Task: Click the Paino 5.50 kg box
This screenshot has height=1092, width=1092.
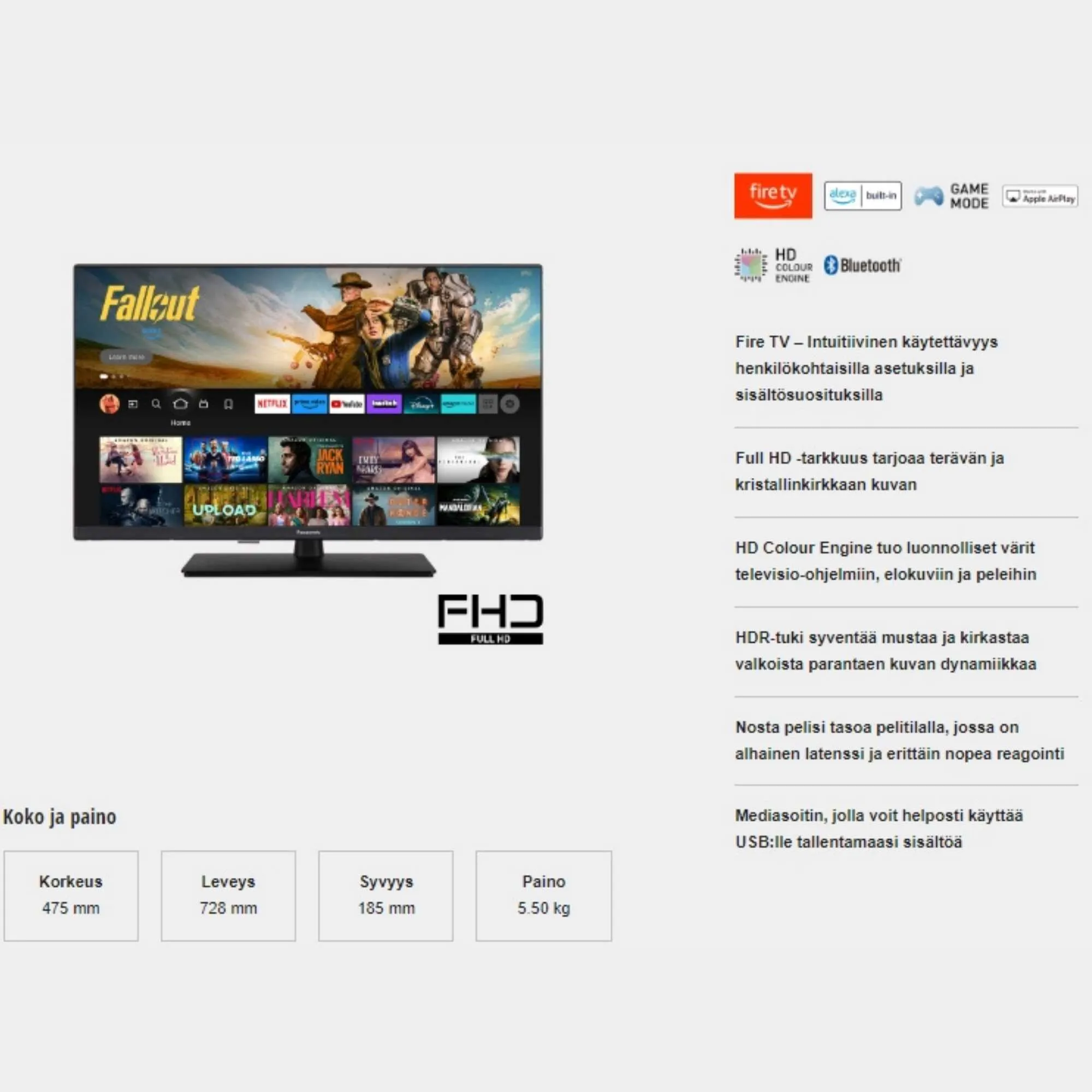Action: click(543, 896)
